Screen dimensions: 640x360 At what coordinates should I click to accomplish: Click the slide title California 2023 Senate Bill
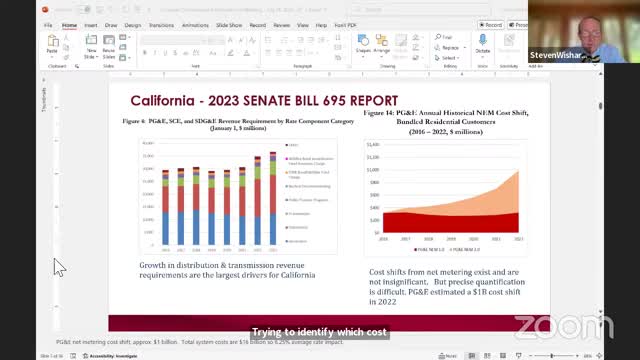[264, 100]
